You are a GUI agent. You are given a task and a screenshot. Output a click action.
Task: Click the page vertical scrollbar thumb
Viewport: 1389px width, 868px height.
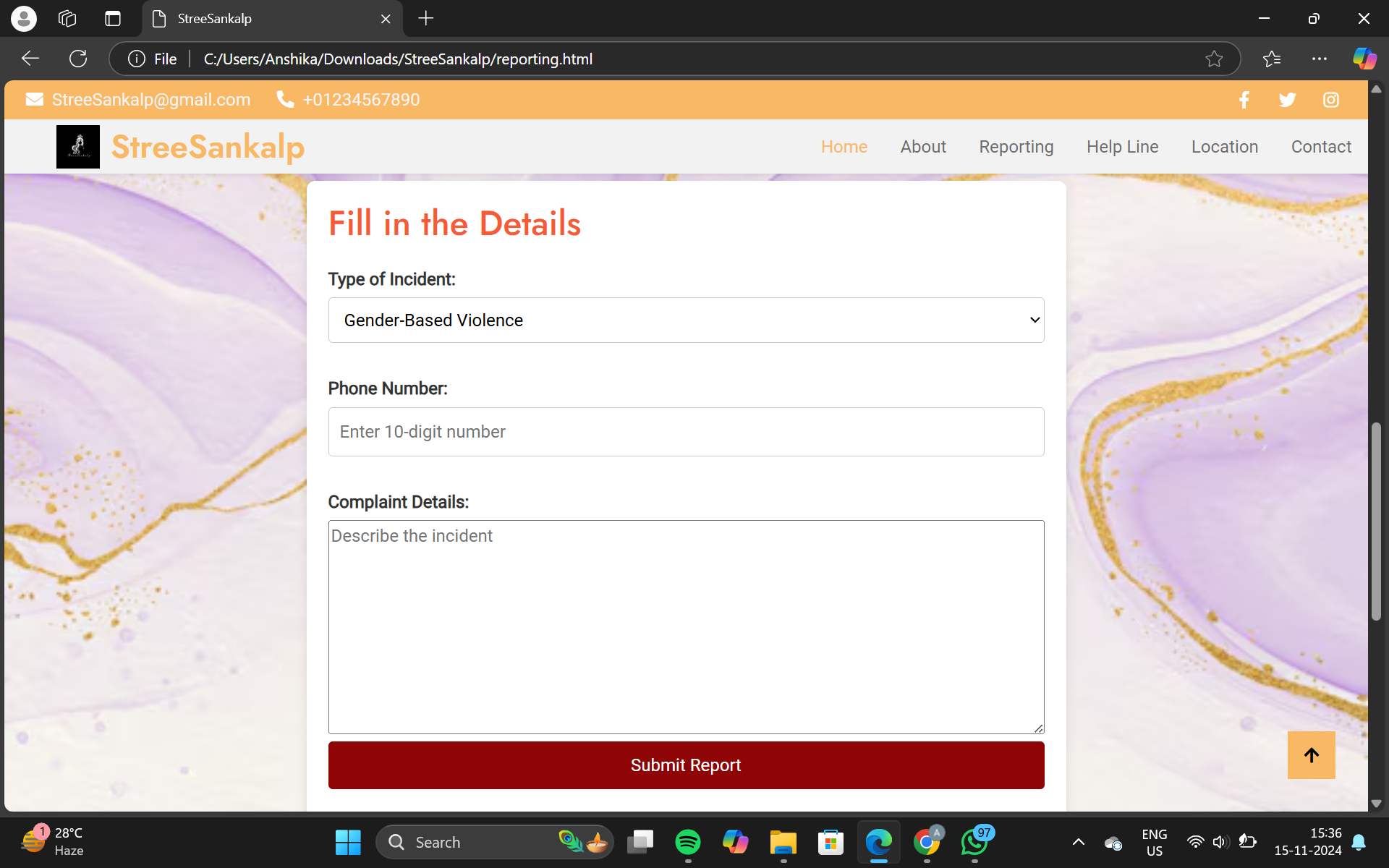pos(1376,521)
